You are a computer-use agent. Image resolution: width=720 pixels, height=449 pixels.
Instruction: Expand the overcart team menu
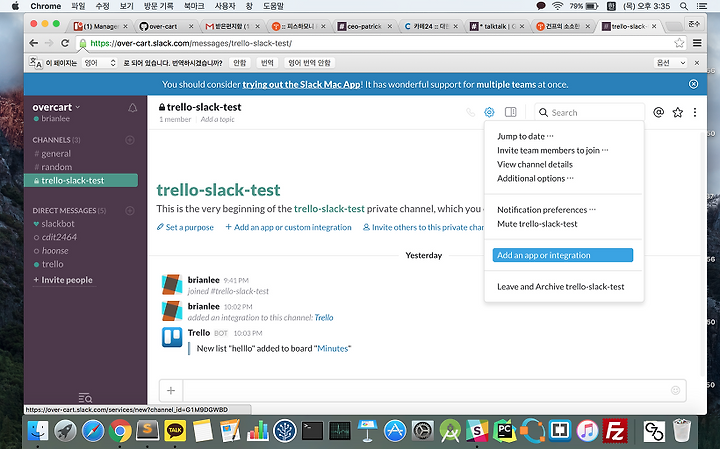(56, 107)
